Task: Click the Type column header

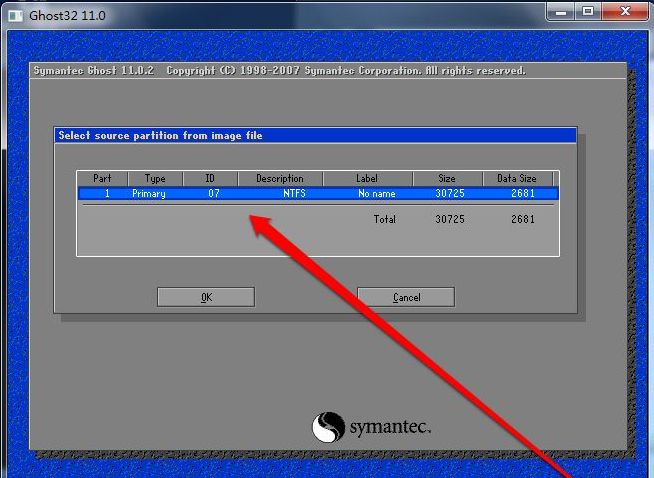Action: pyautogui.click(x=155, y=179)
